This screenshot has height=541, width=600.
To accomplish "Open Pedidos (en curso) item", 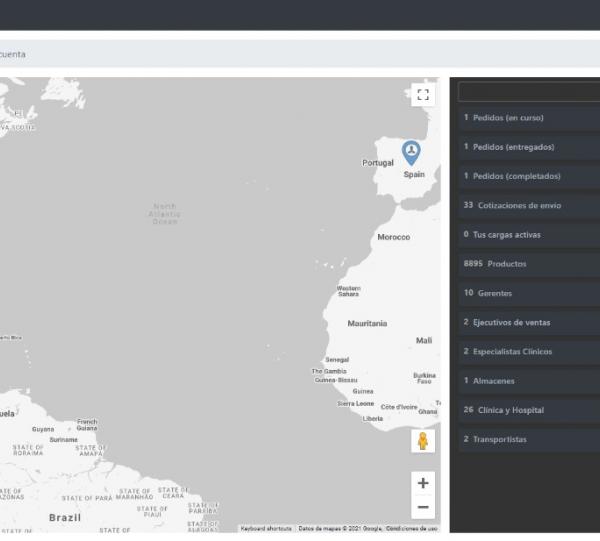I will [529, 118].
